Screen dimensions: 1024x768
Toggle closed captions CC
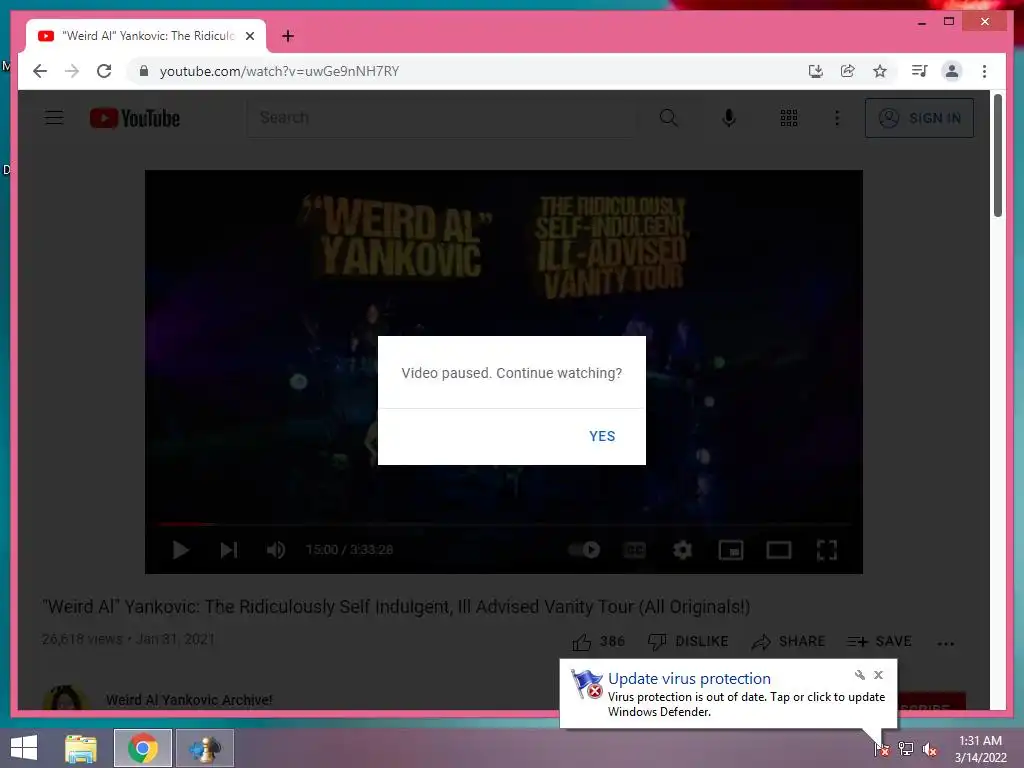tap(634, 550)
